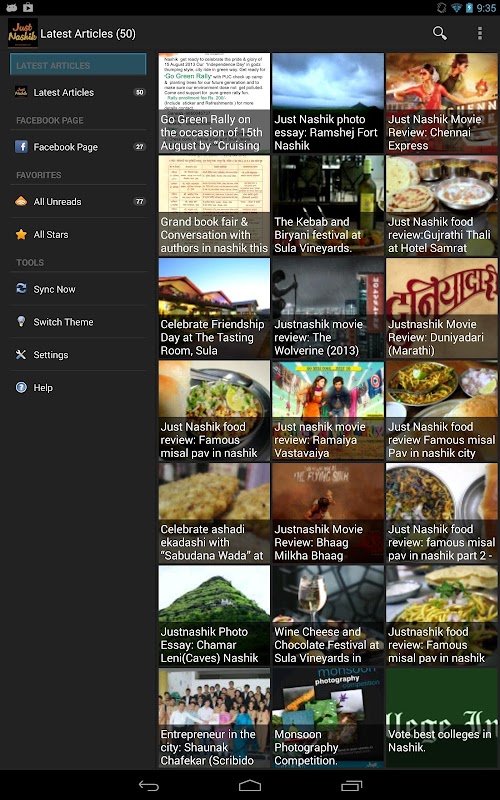Image resolution: width=500 pixels, height=800 pixels.
Task: Select the LATEST ARTICLES highlighted header
Action: click(x=78, y=65)
